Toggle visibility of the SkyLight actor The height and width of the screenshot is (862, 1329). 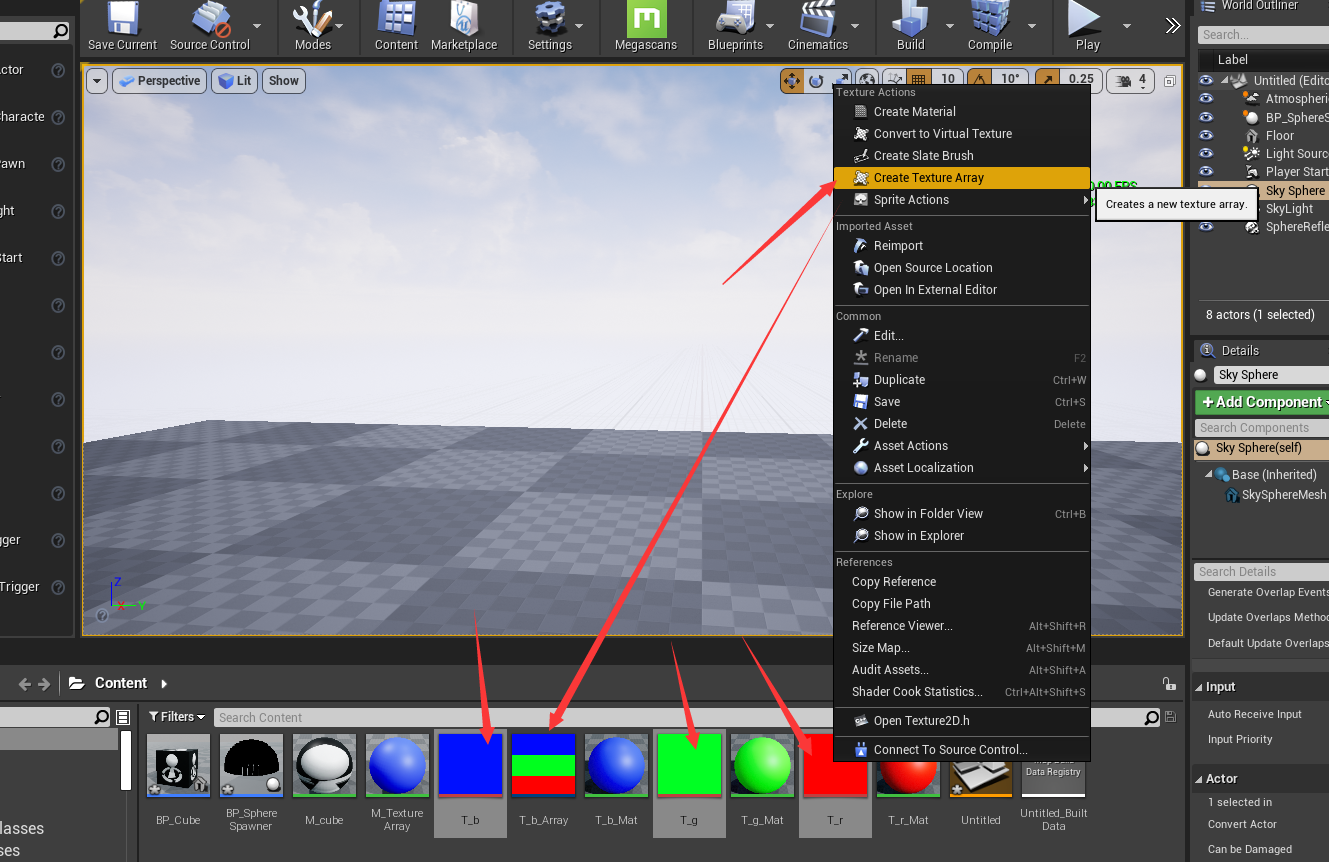1206,209
